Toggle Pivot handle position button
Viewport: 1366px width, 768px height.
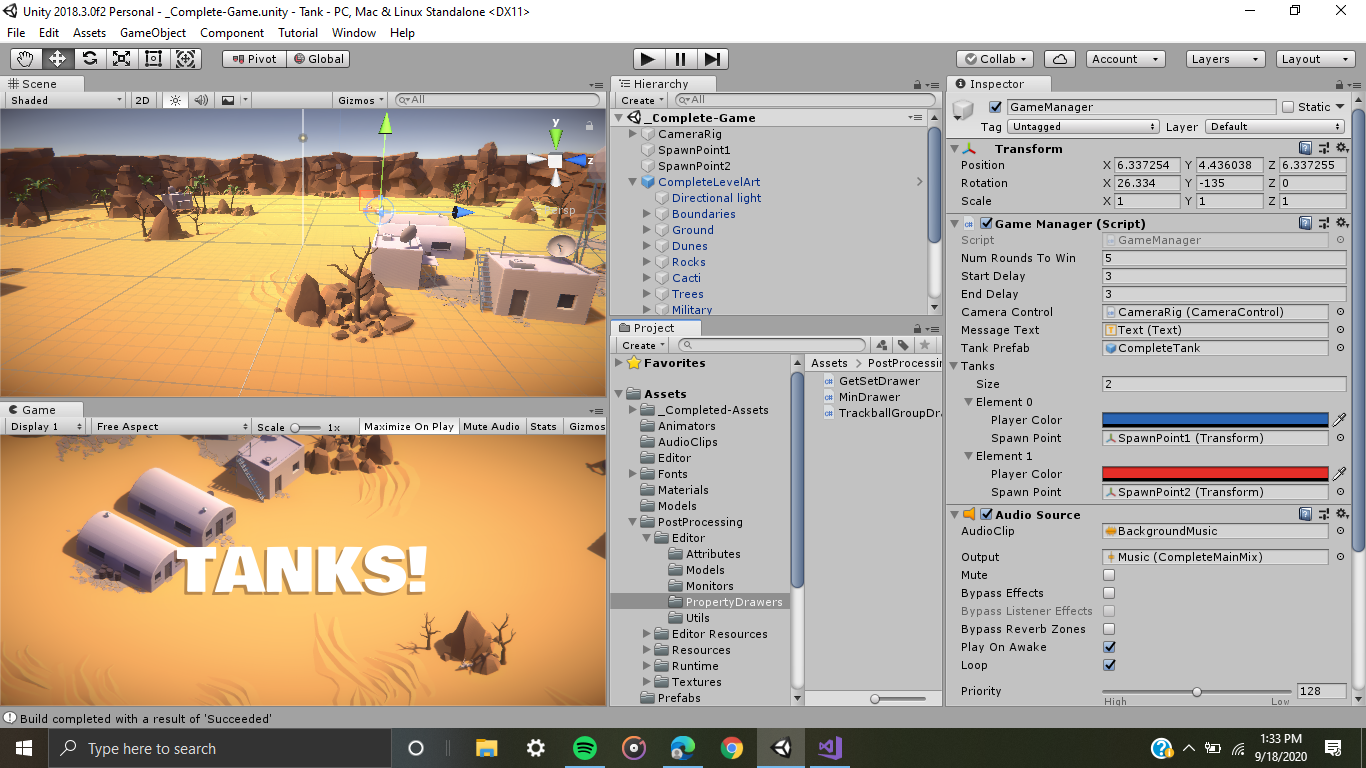click(x=254, y=59)
